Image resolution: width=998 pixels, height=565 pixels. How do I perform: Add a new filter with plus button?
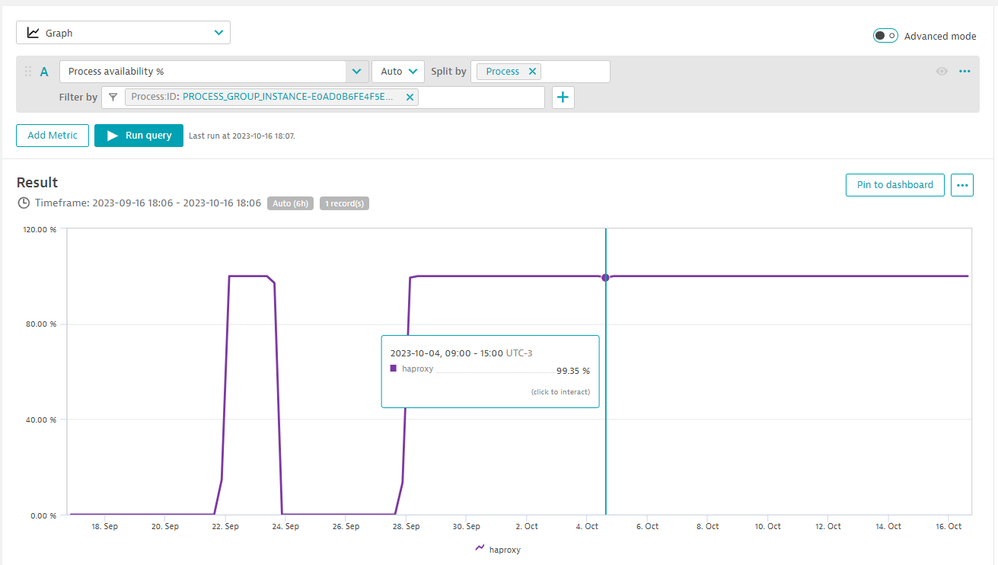pyautogui.click(x=563, y=97)
